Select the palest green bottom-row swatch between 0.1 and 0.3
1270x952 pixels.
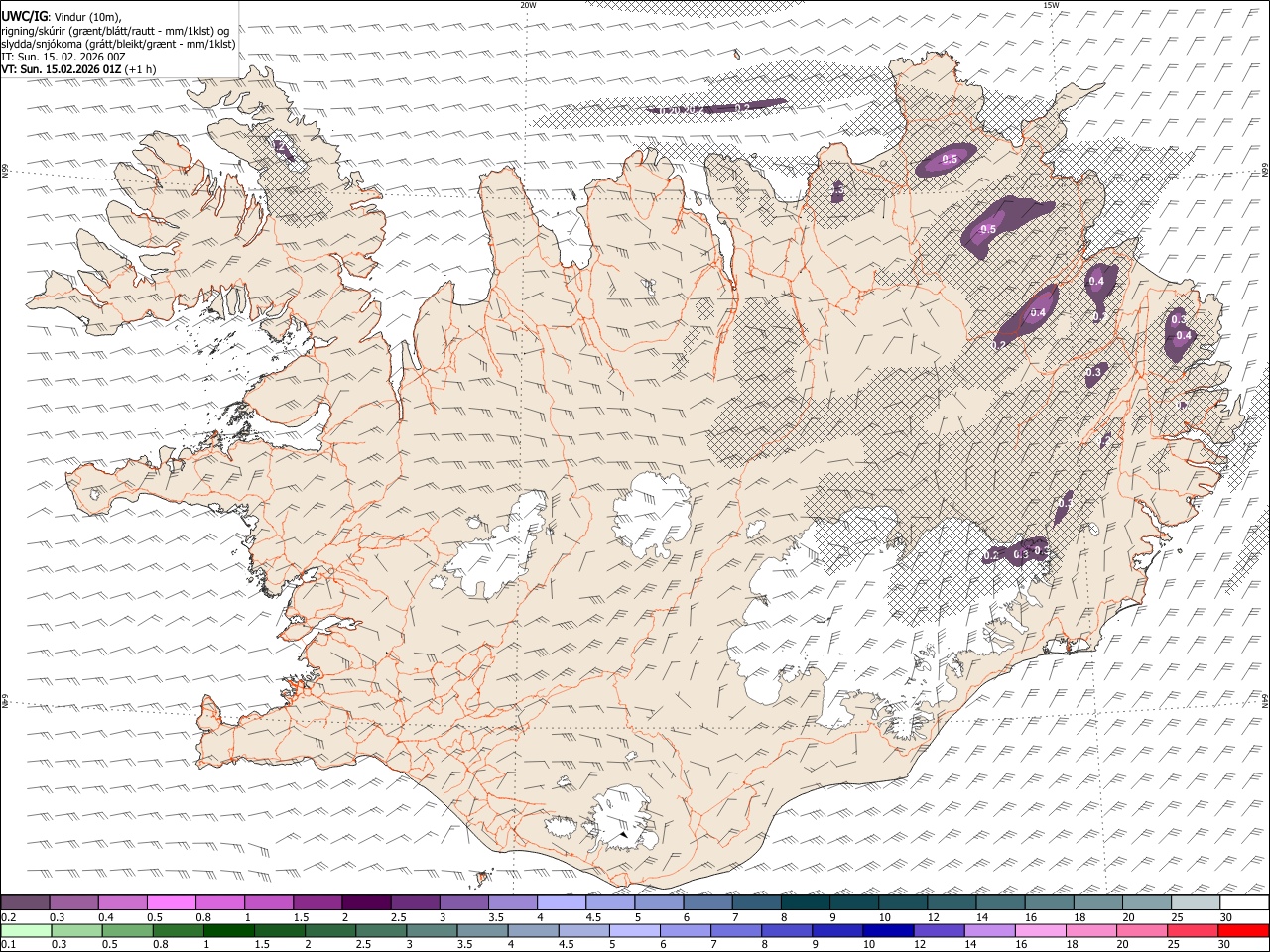(x=25, y=930)
